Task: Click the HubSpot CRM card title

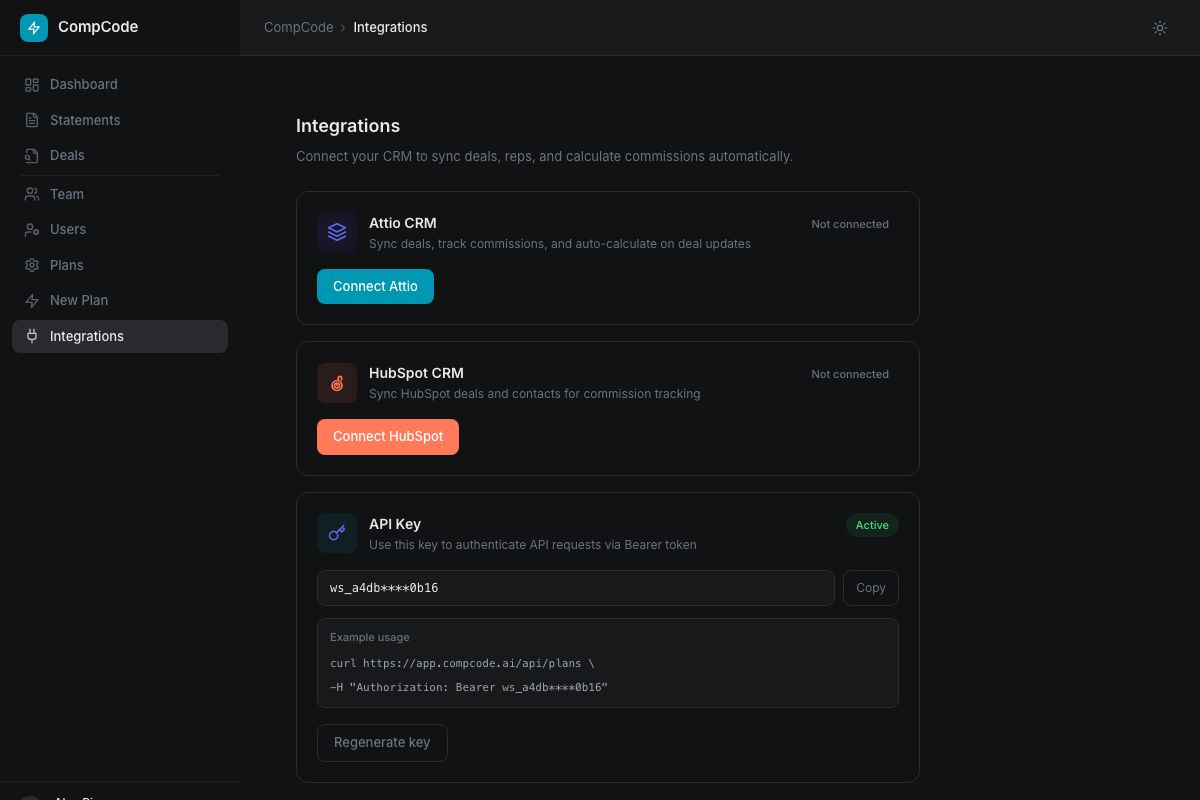Action: 416,373
